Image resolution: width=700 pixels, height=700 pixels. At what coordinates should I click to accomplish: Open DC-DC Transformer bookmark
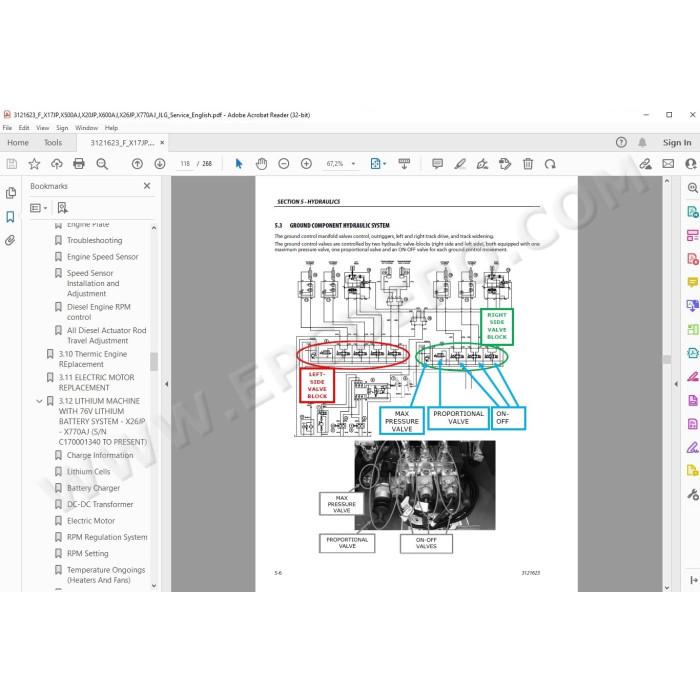100,504
